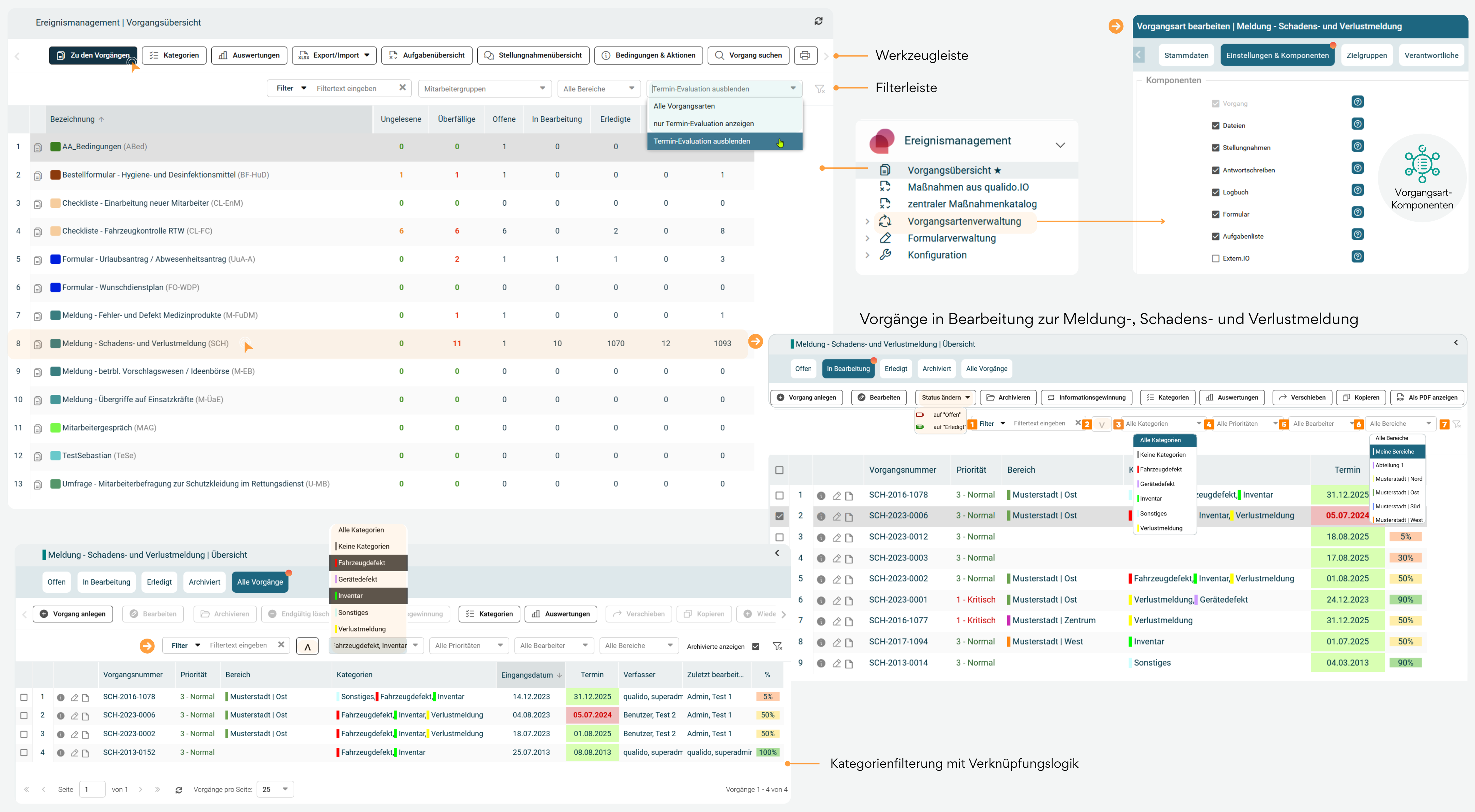This screenshot has height=812, width=1475.
Task: Open document icon for AA_Bedingungen row
Action: coord(38,147)
